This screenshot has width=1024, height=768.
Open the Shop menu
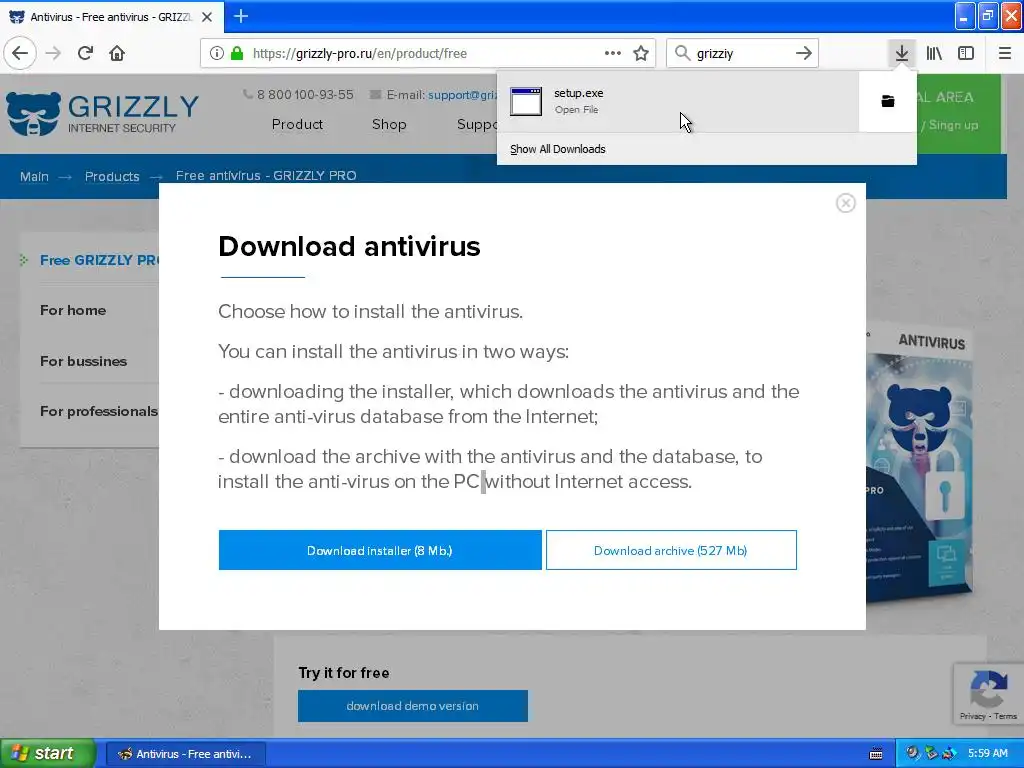[389, 124]
